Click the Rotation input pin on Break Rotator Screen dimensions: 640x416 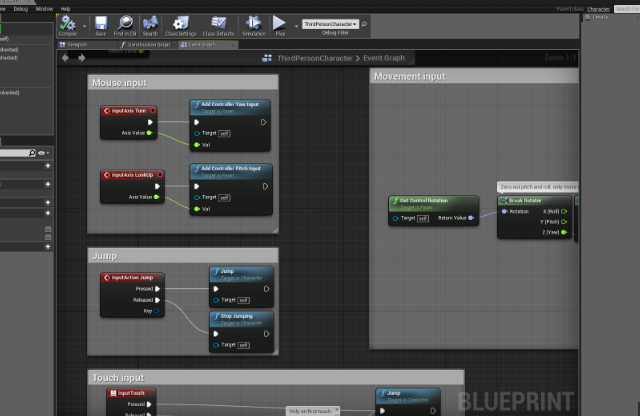point(504,211)
